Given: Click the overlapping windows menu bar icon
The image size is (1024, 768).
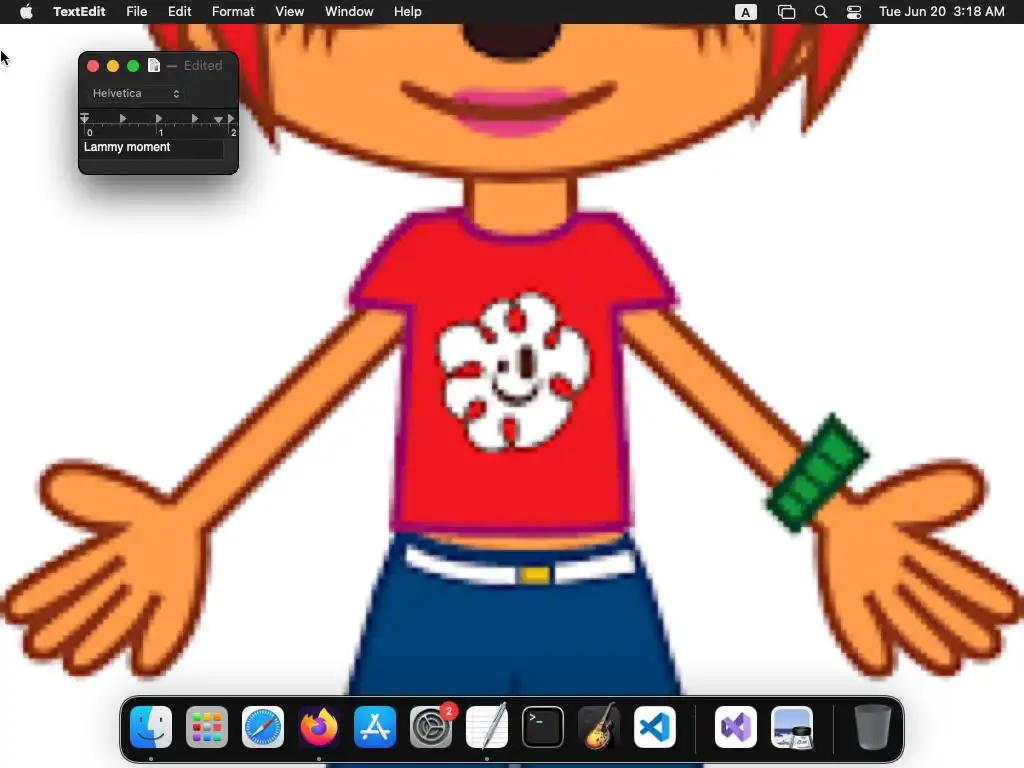Looking at the screenshot, I should [786, 12].
